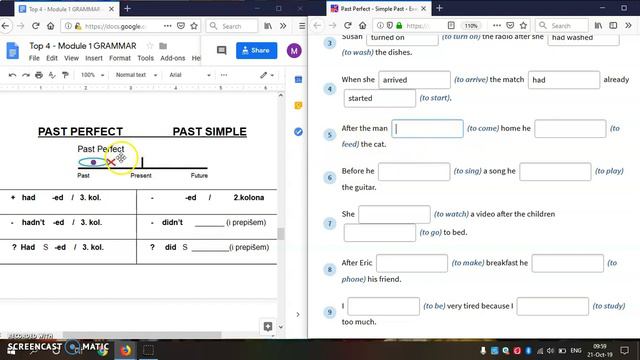Go home in the right Firefox window
This screenshot has width=640, height=360.
click(x=362, y=25)
